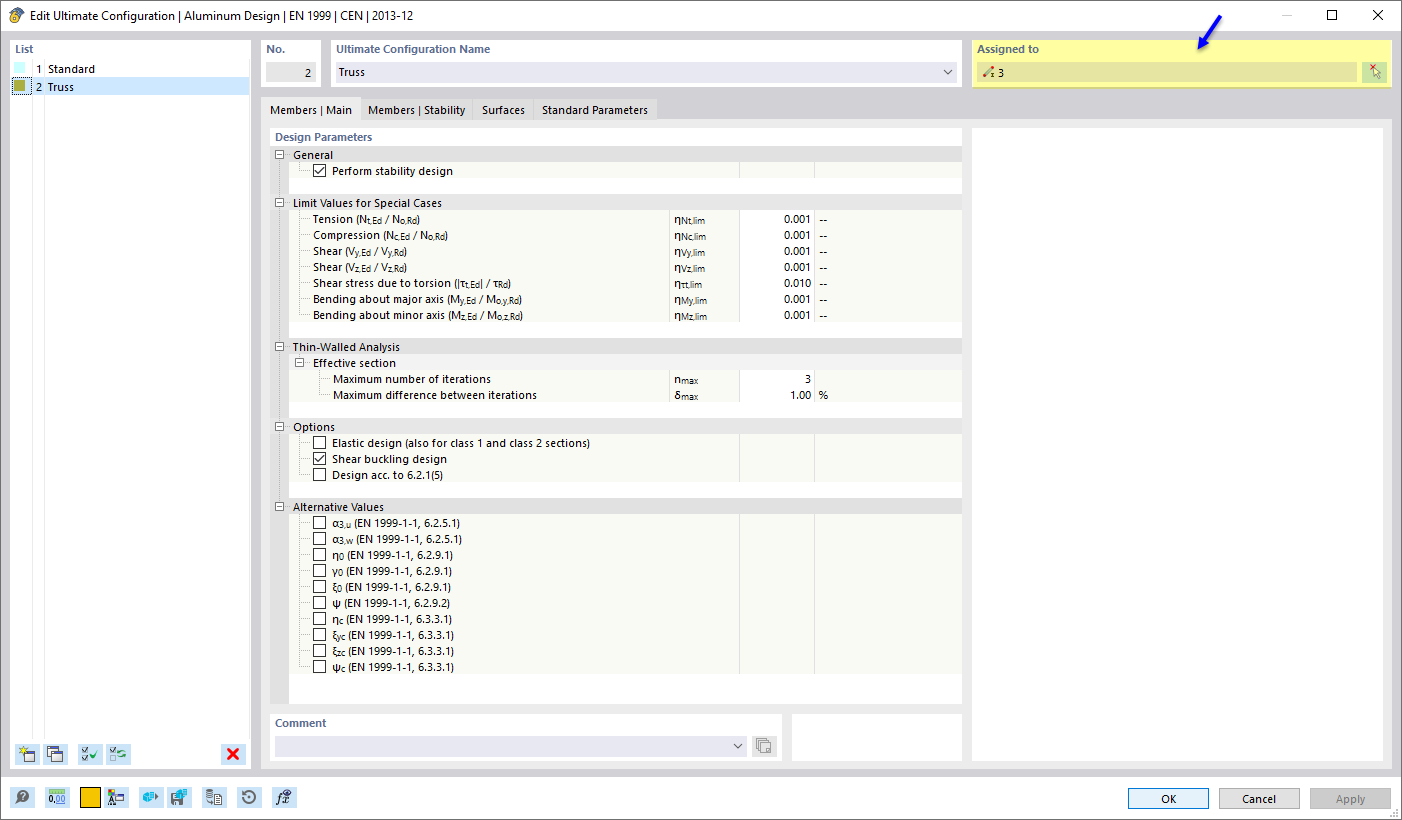This screenshot has height=820, width=1402.
Task: Open the Standard Parameters tab
Action: click(594, 110)
